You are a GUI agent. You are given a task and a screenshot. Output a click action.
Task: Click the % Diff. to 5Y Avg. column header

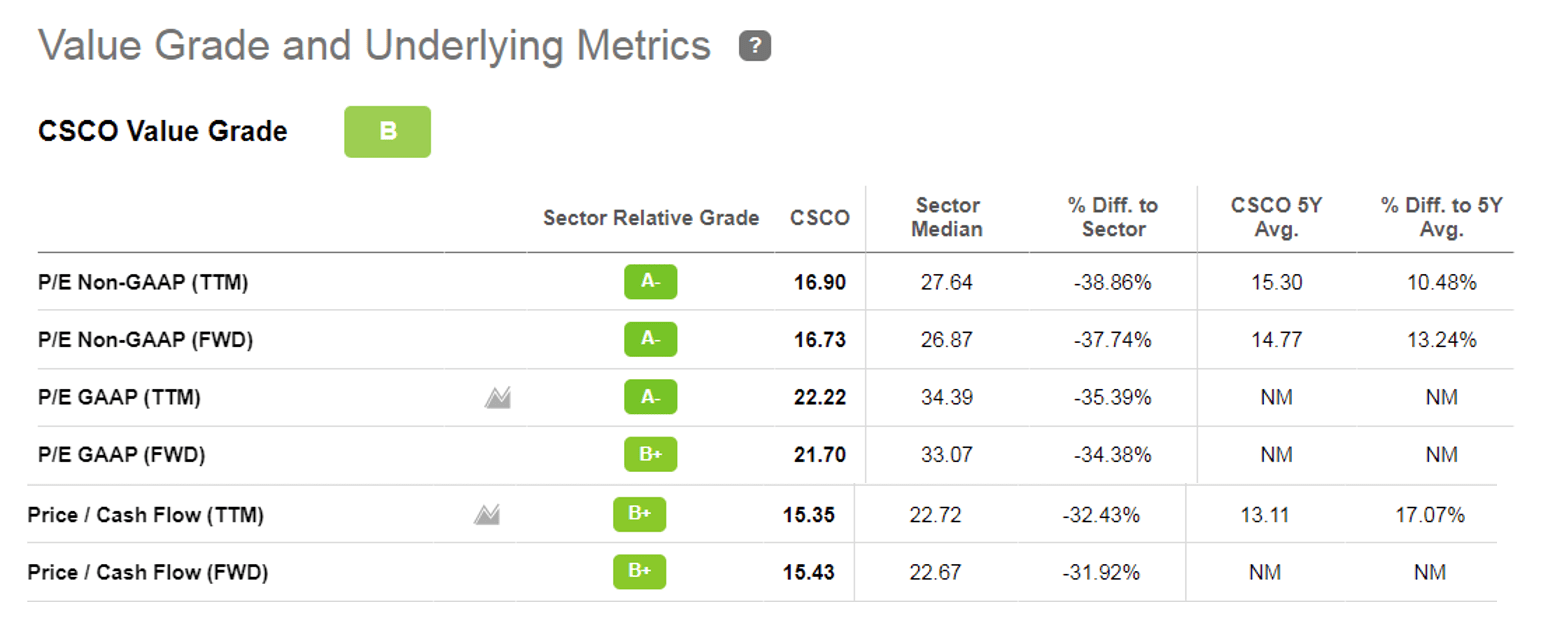1440,216
